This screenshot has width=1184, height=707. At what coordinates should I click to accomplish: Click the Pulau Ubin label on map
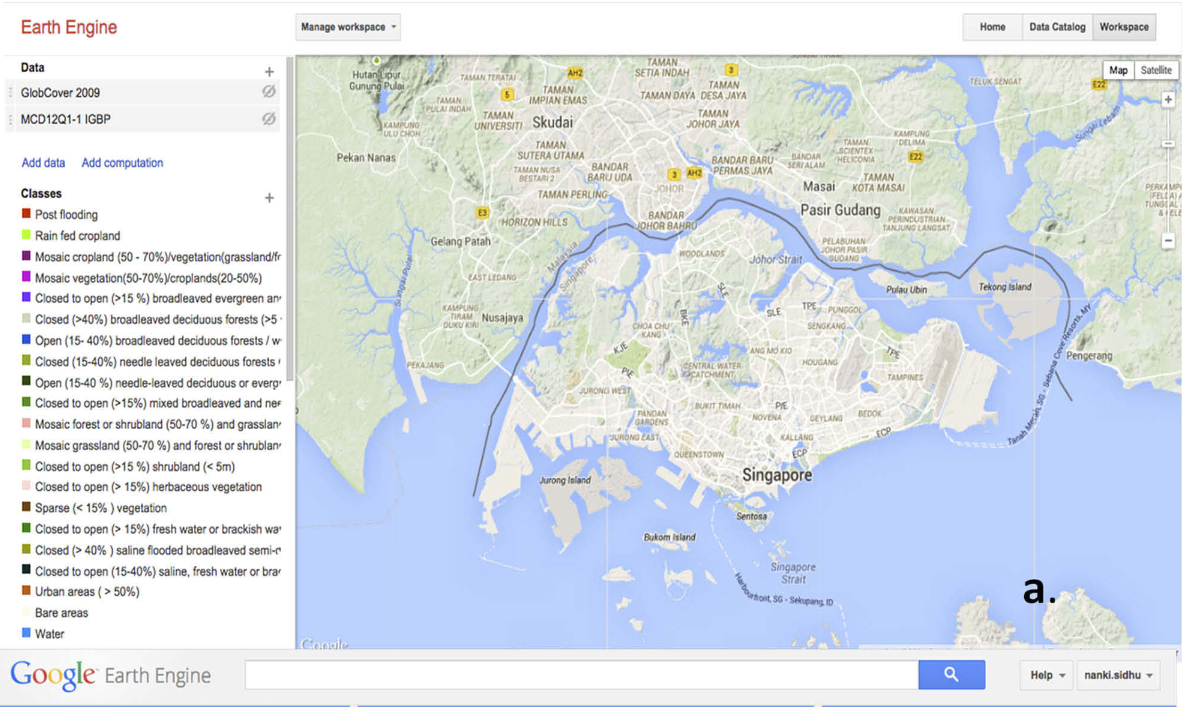[907, 290]
